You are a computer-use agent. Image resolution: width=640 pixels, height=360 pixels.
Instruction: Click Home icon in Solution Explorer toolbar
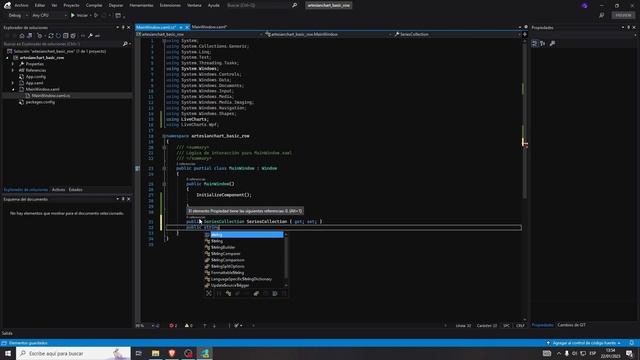pyautogui.click(x=22, y=36)
